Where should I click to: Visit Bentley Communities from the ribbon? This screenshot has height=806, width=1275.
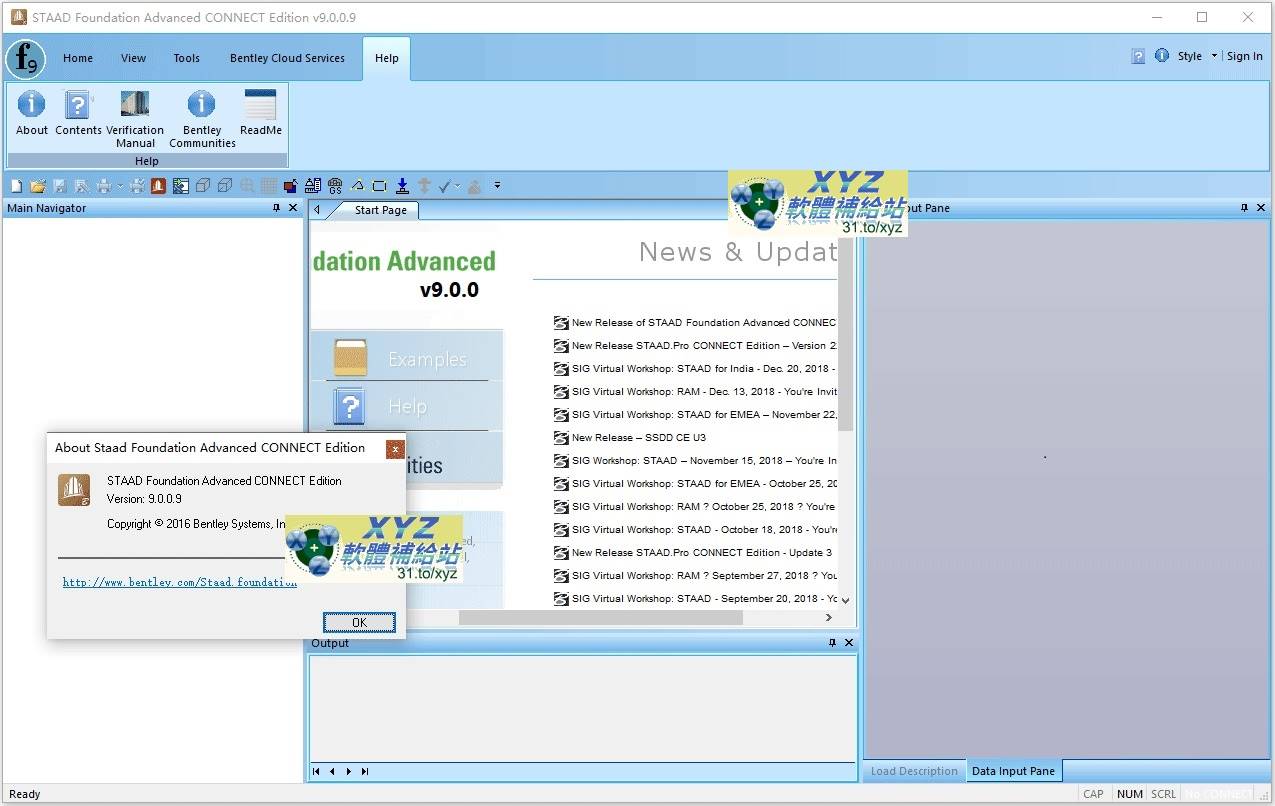coord(202,118)
